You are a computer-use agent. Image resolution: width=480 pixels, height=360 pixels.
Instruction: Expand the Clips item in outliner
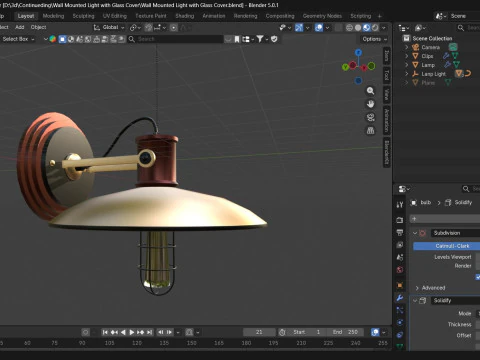click(406, 56)
